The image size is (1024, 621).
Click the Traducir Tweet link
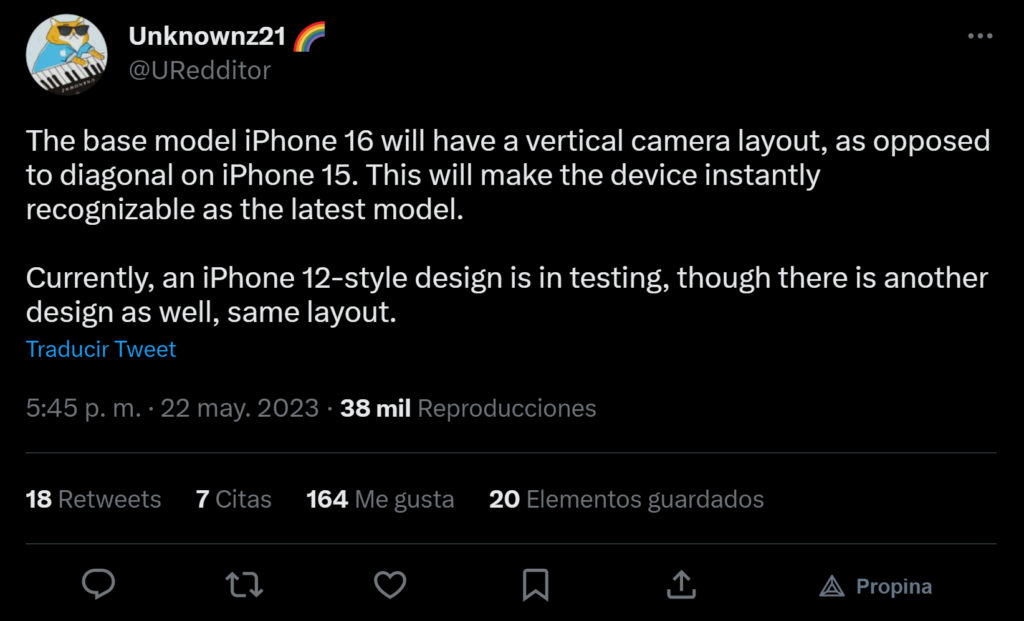(x=101, y=349)
